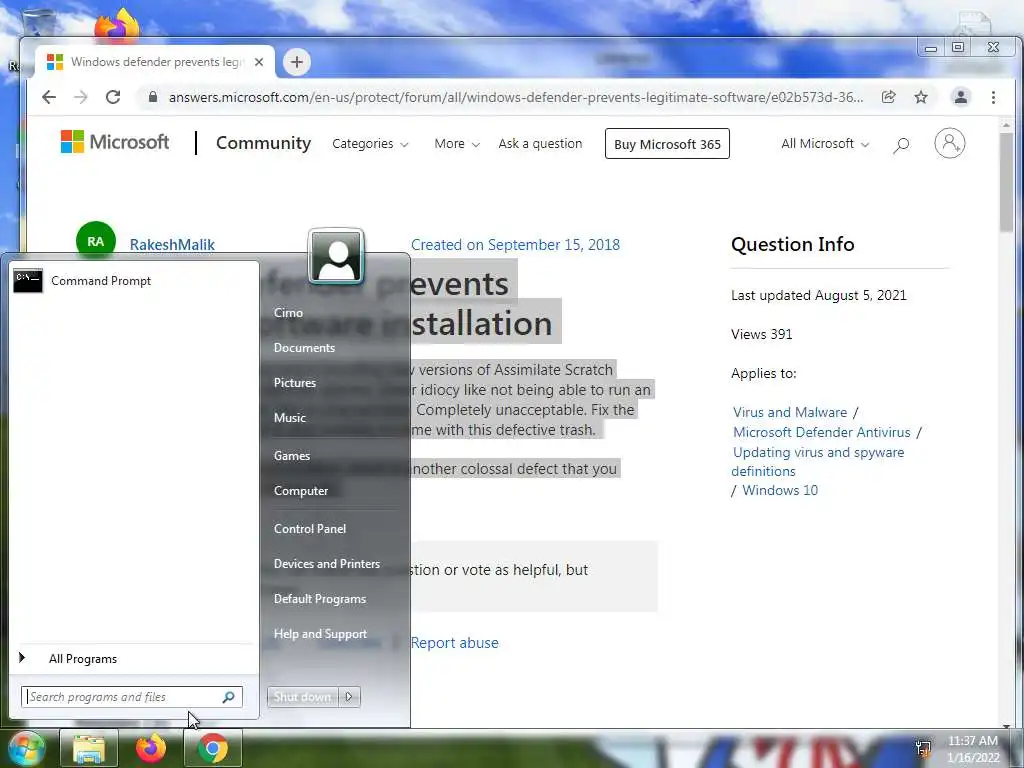Expand the All Microsoft dropdown
This screenshot has height=768, width=1024.
pos(825,144)
